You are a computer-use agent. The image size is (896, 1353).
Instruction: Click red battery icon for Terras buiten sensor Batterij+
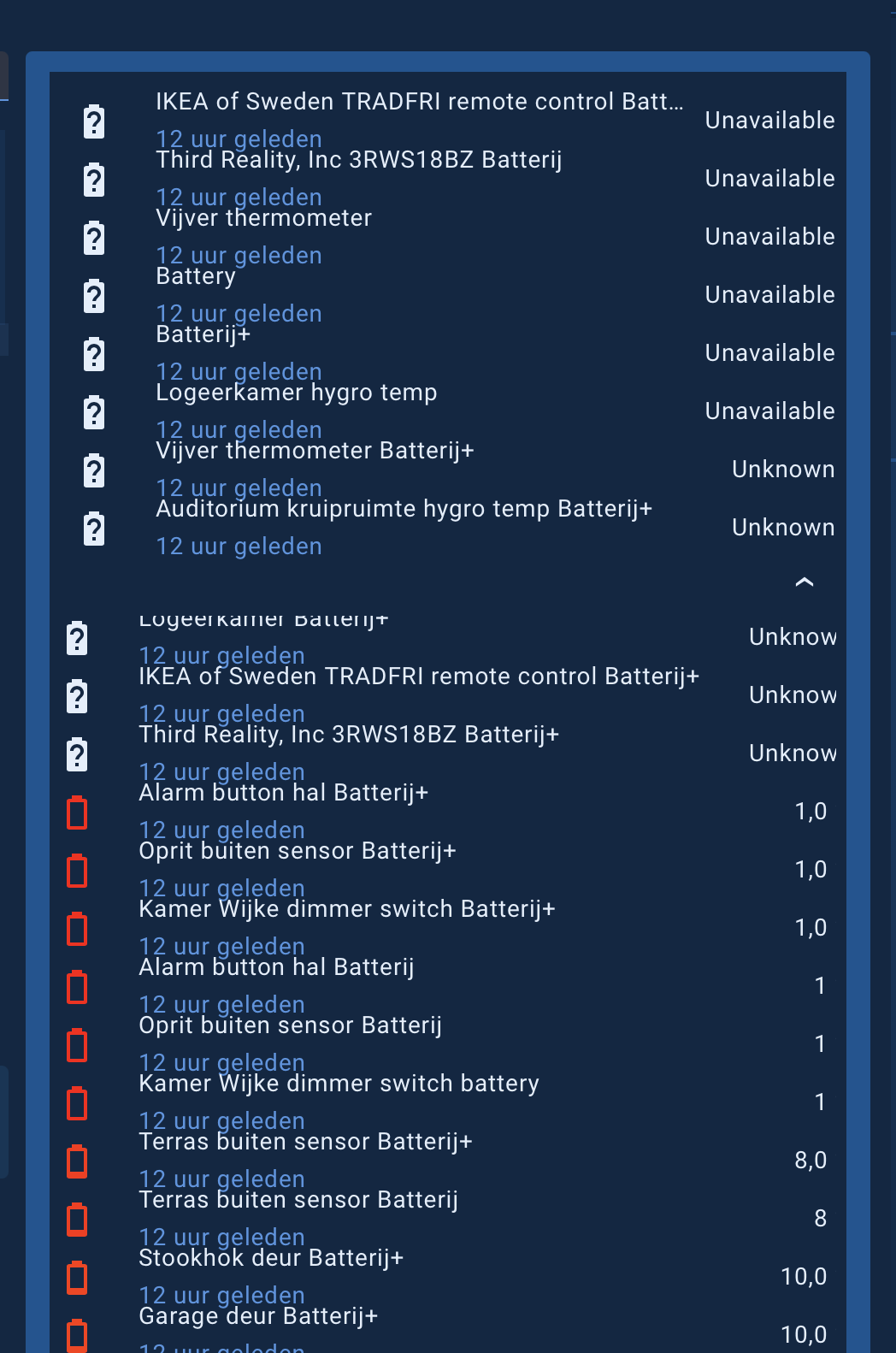77,1161
